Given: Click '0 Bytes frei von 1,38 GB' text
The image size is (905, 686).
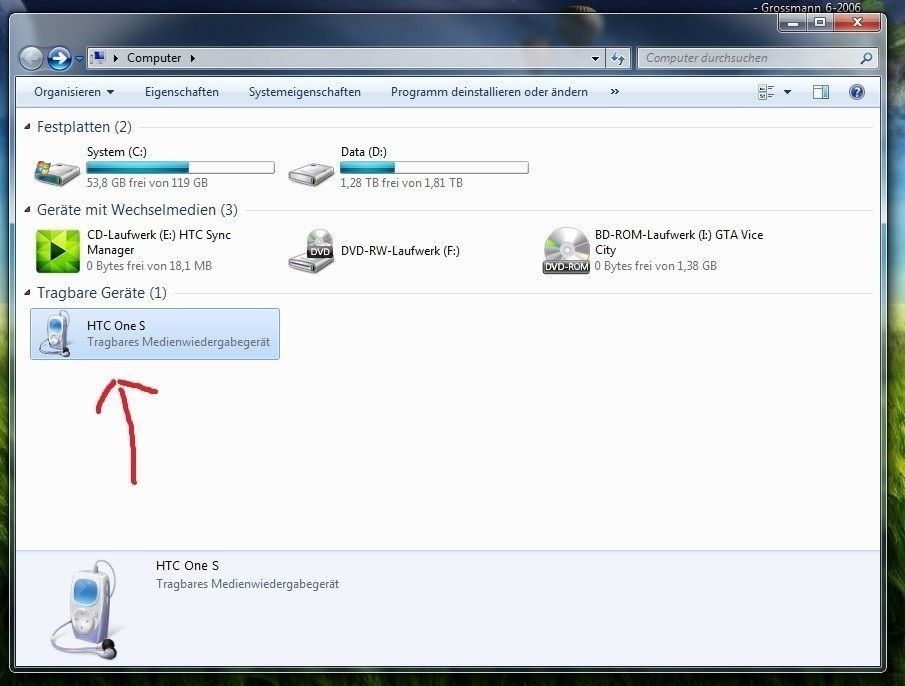Looking at the screenshot, I should point(656,266).
